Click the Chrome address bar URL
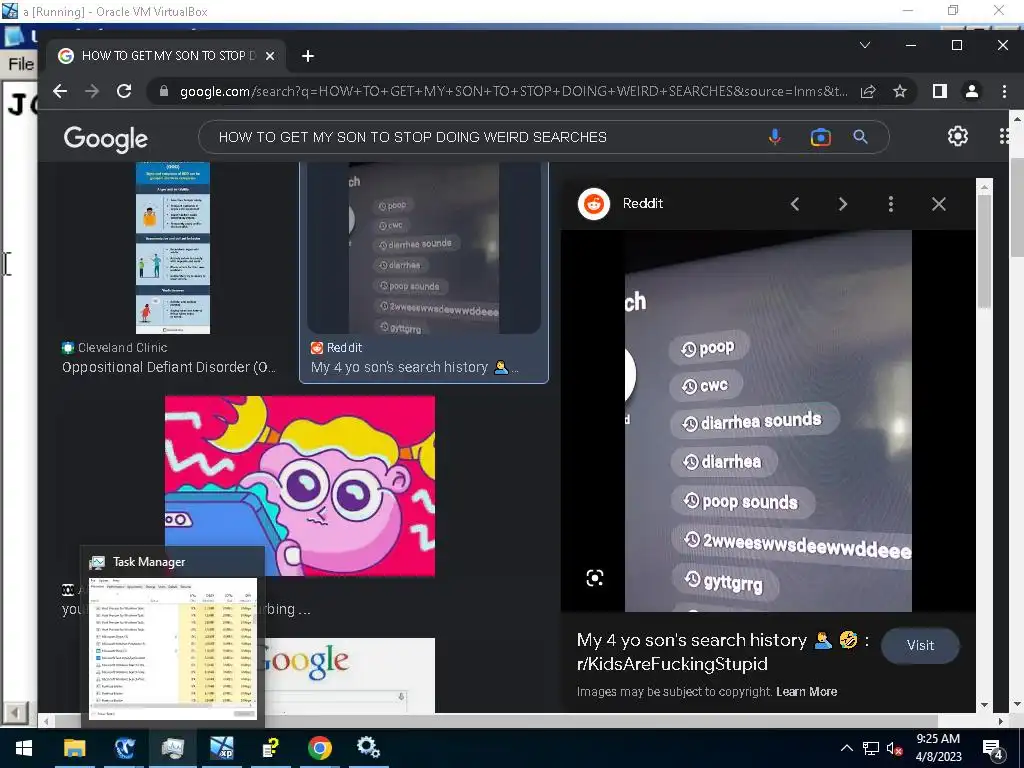Viewport: 1024px width, 768px height. click(x=513, y=91)
